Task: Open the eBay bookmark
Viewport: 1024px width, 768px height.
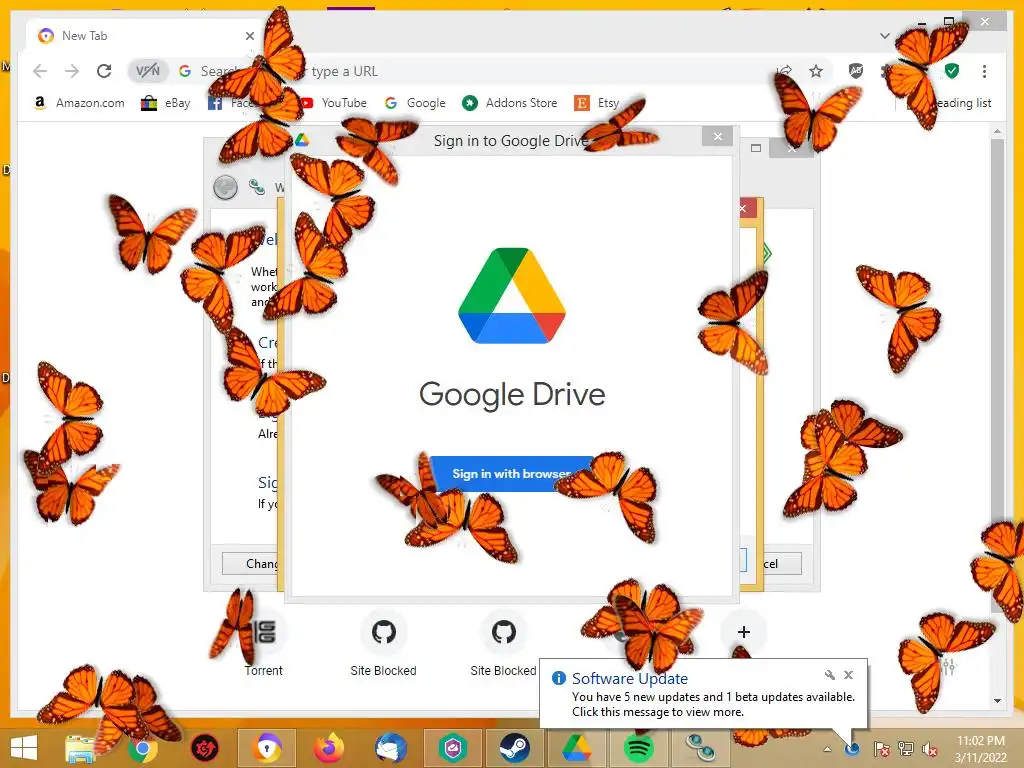Action: click(x=166, y=103)
